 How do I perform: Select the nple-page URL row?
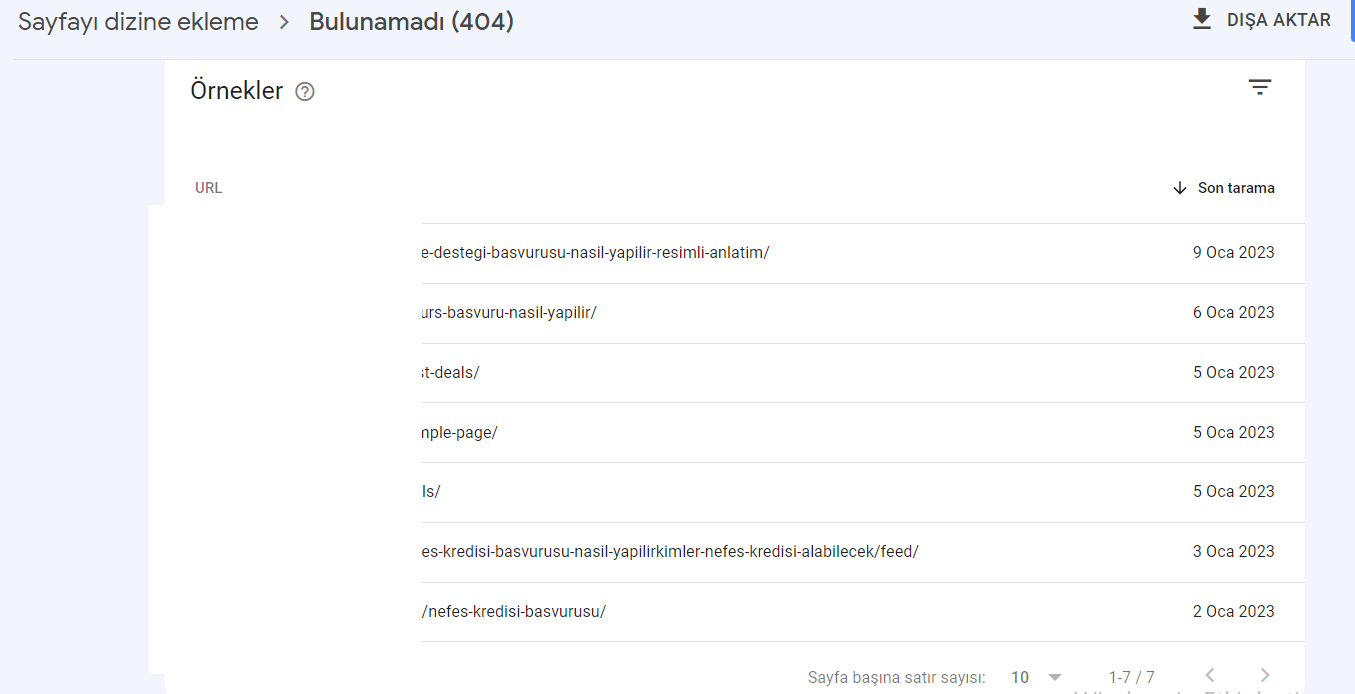click(735, 432)
